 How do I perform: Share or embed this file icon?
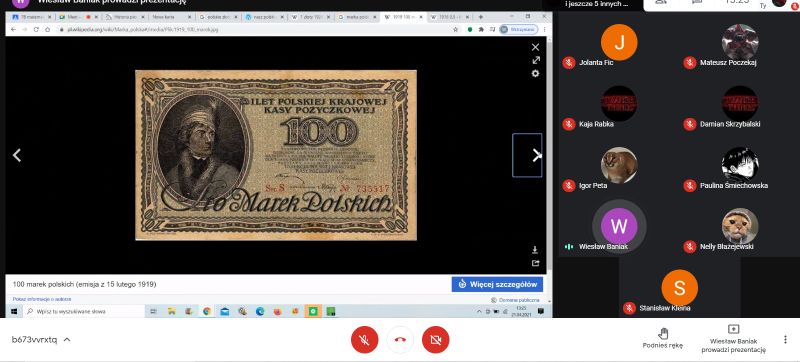click(x=535, y=263)
